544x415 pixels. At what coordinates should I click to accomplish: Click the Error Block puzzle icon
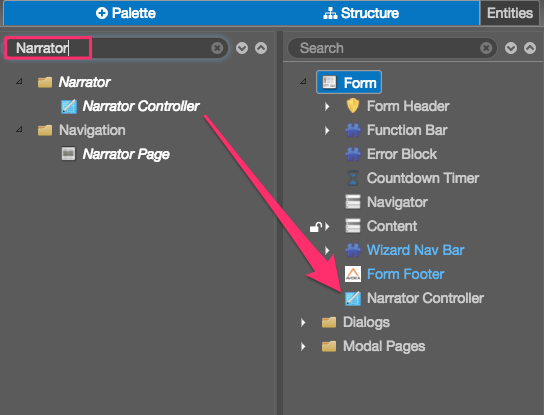pyautogui.click(x=353, y=154)
